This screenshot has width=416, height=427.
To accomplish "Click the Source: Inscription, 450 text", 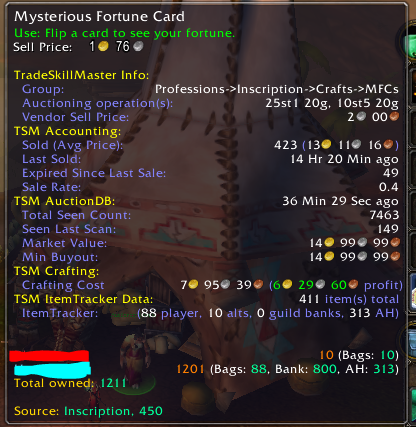I will click(88, 411).
